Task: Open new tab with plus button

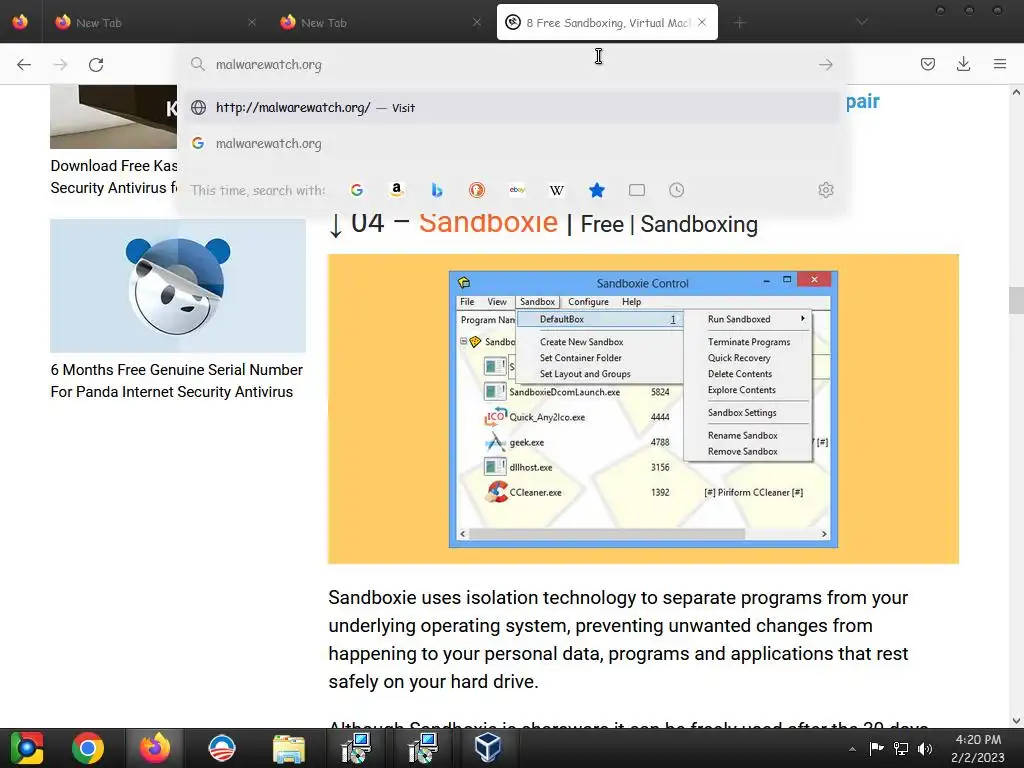Action: point(739,23)
